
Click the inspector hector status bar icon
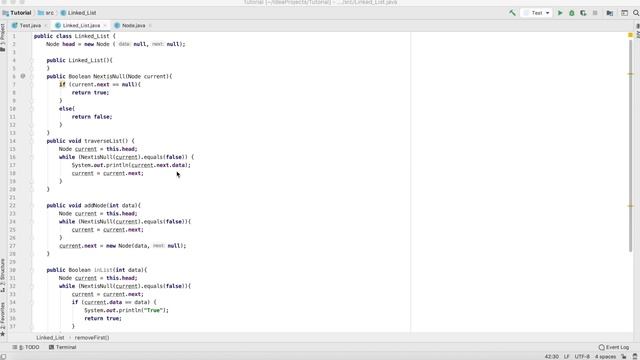tap(635, 357)
